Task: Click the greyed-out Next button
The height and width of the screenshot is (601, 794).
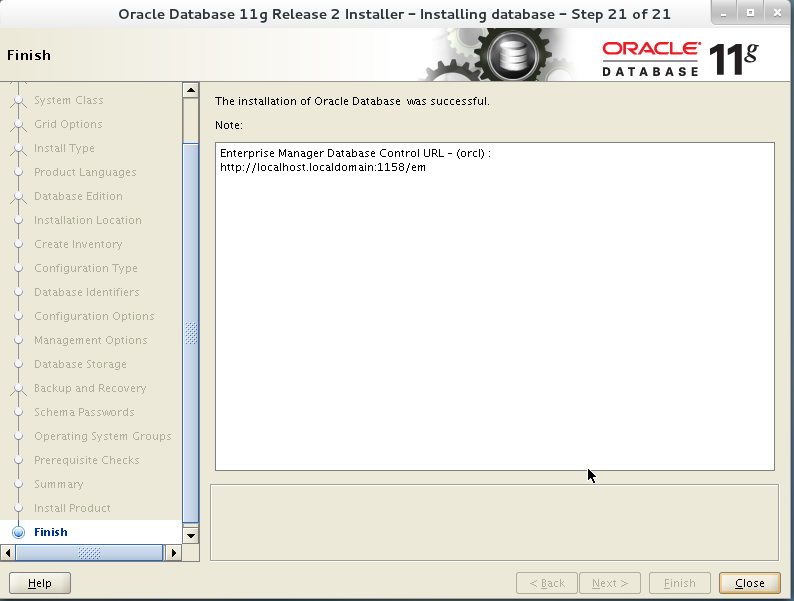Action: click(610, 583)
